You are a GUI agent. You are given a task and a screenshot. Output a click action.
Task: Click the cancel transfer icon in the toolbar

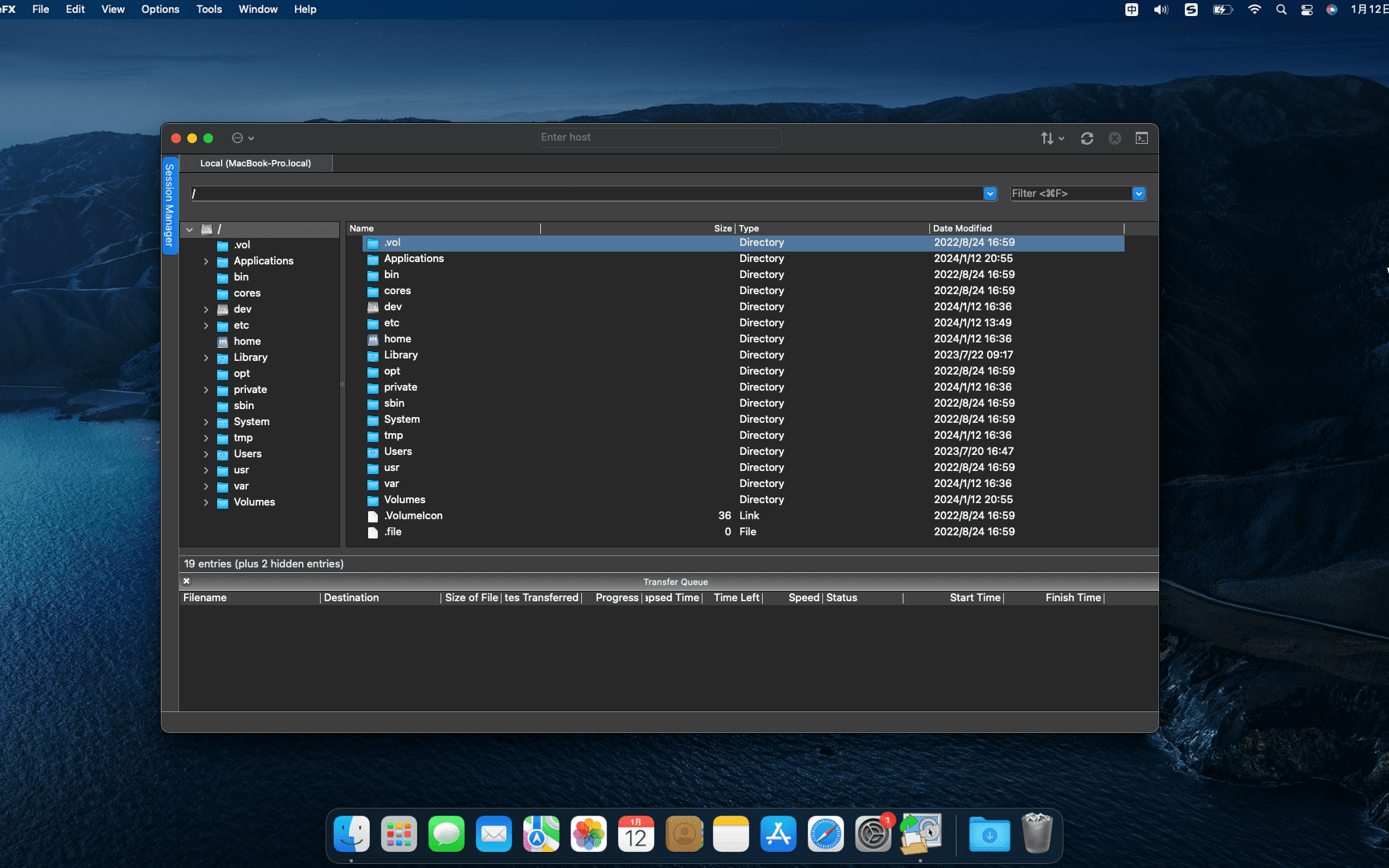pyautogui.click(x=1114, y=137)
